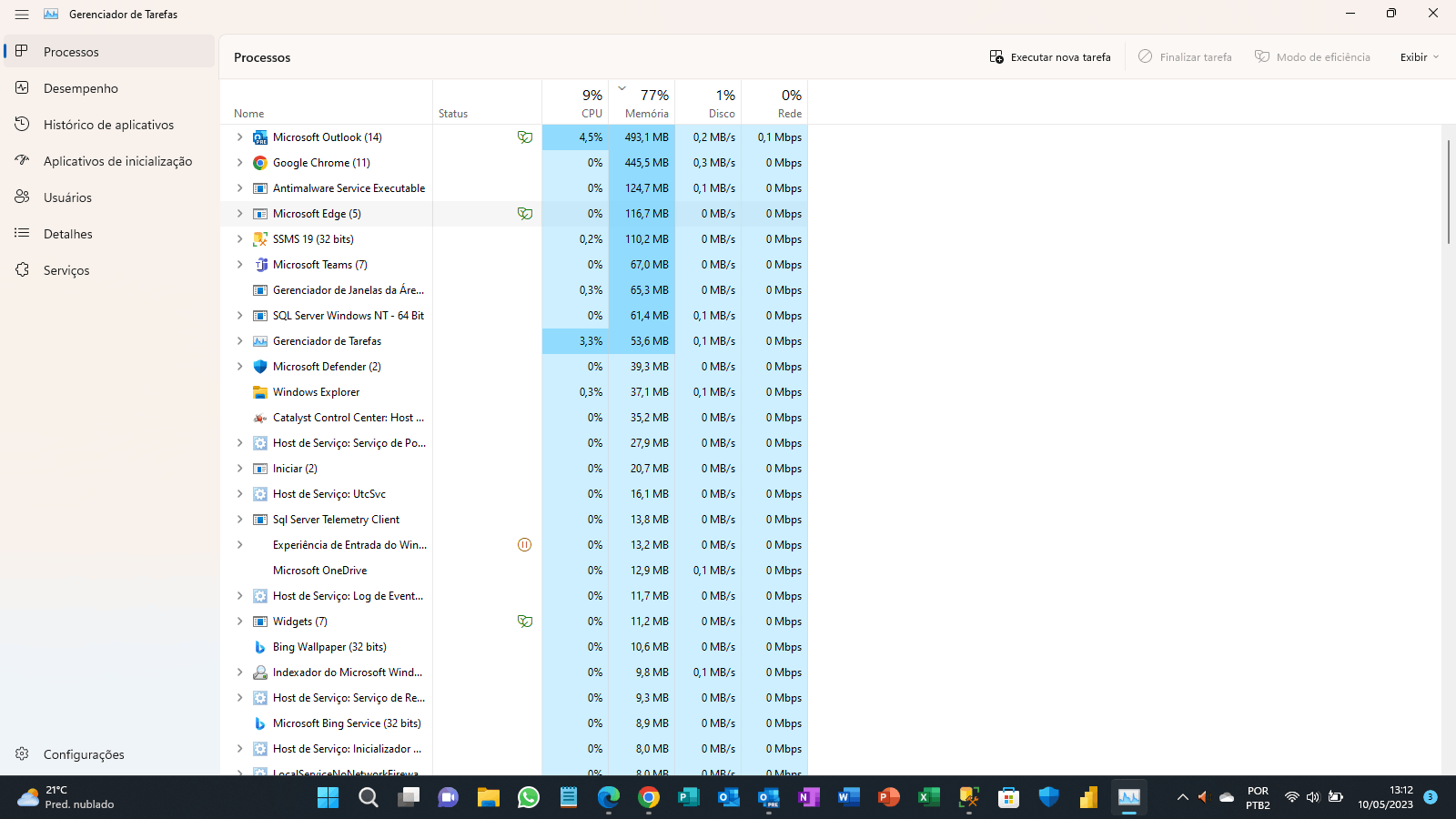This screenshot has width=1456, height=819.
Task: Select the Microsoft Bing Service icon
Action: click(260, 723)
